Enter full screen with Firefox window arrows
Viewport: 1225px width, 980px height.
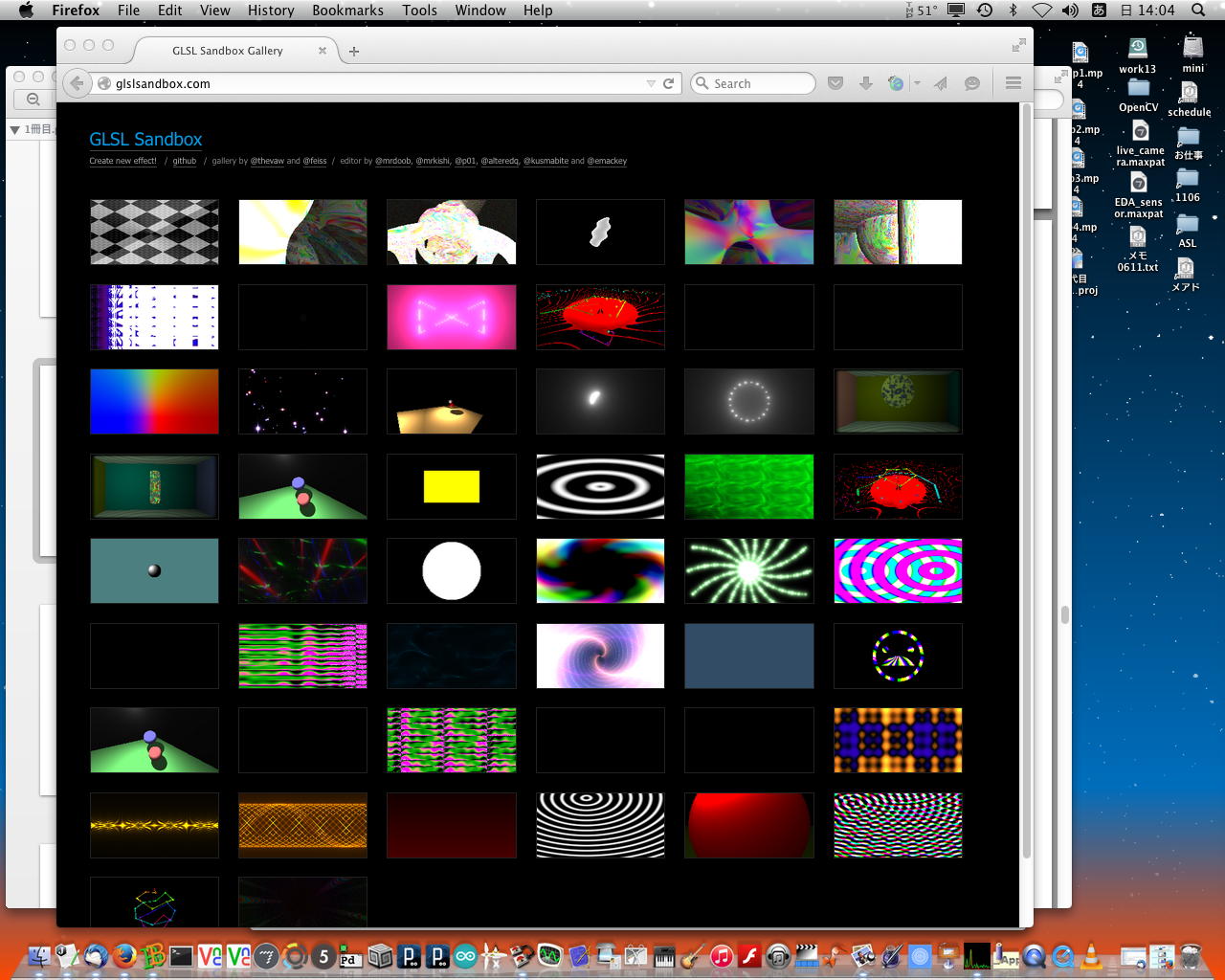pyautogui.click(x=1018, y=45)
